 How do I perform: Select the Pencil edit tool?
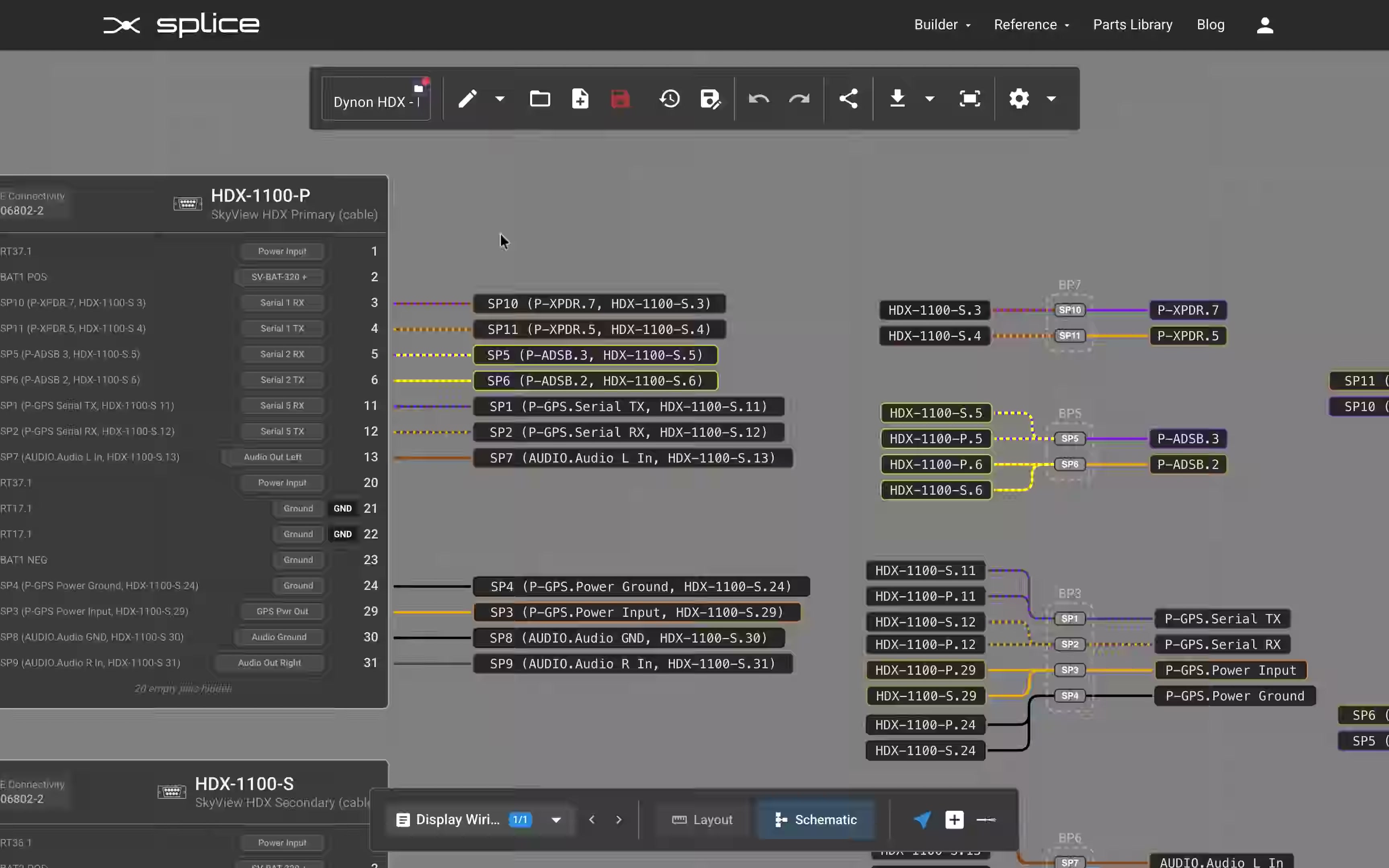[467, 99]
